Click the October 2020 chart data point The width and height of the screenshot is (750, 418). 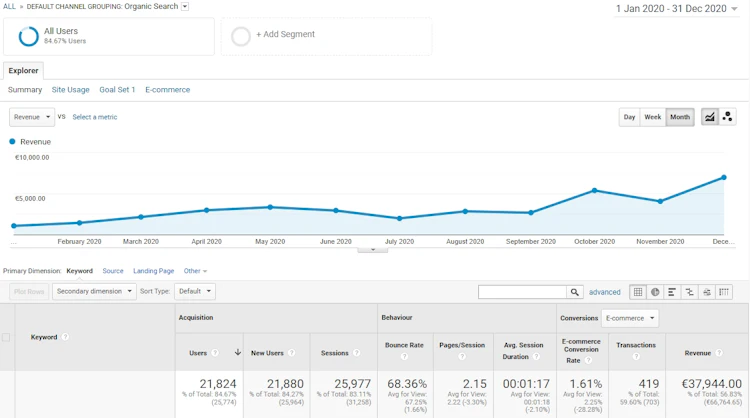pos(595,190)
